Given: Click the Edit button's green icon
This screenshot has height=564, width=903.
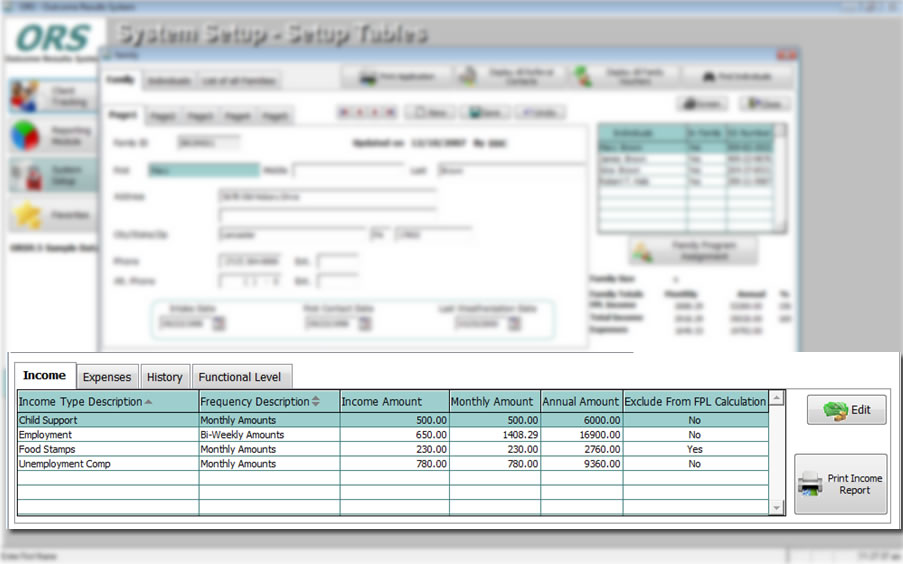Looking at the screenshot, I should coord(834,410).
